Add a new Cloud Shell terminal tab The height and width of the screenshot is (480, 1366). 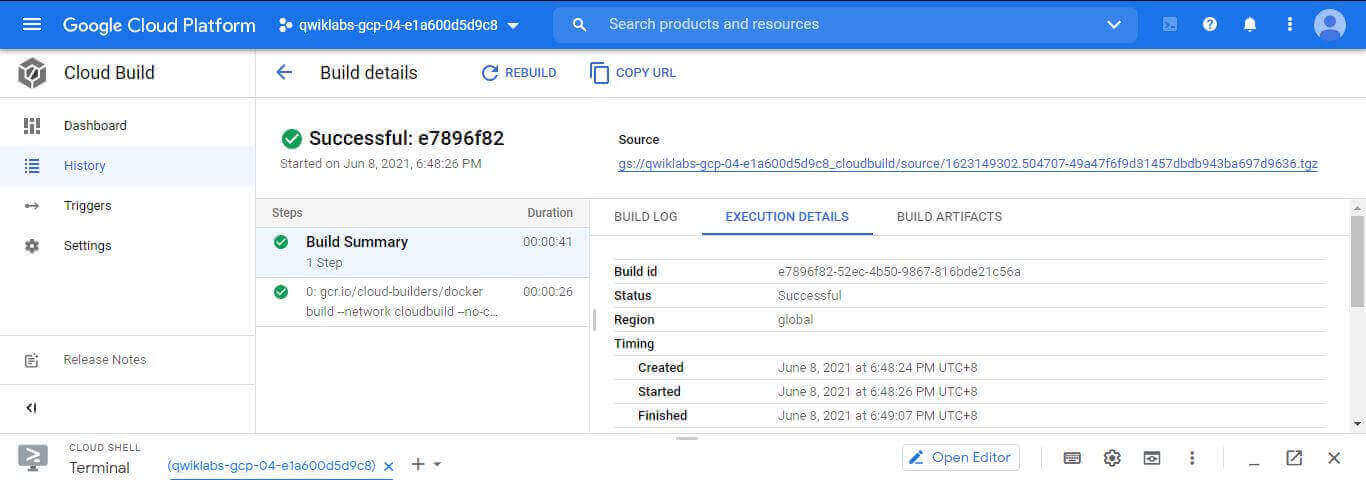point(418,464)
